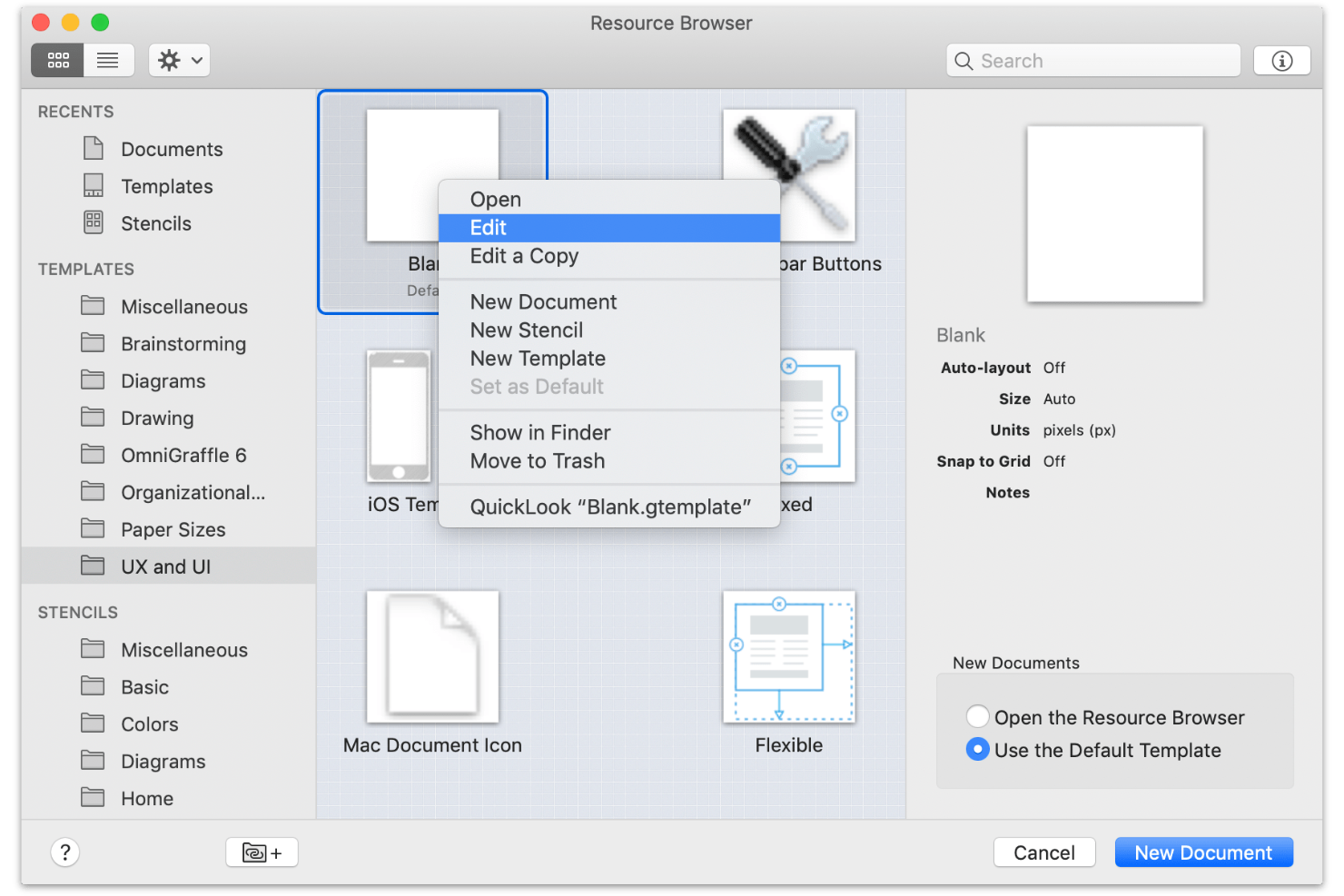
Task: Select the iOS template thumbnail
Action: [x=399, y=416]
